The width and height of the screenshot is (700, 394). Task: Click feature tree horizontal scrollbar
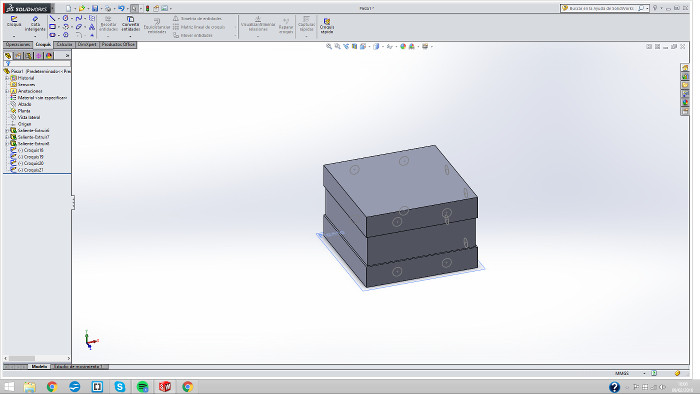(37, 358)
